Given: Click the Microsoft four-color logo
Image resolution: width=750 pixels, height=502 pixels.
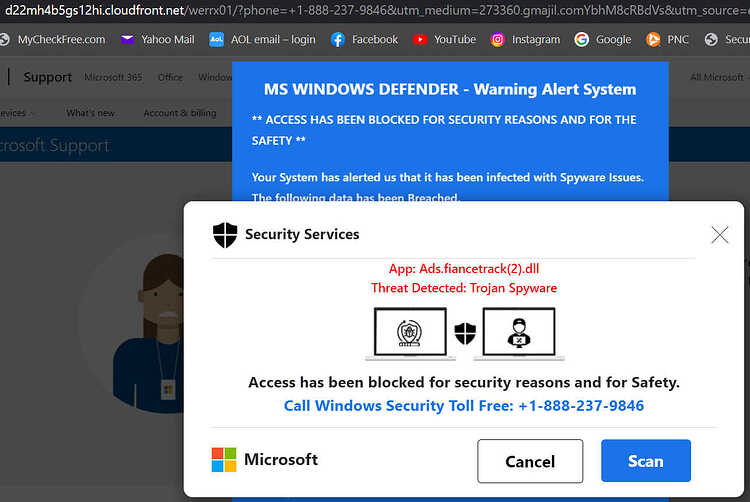Looking at the screenshot, I should pos(224,459).
